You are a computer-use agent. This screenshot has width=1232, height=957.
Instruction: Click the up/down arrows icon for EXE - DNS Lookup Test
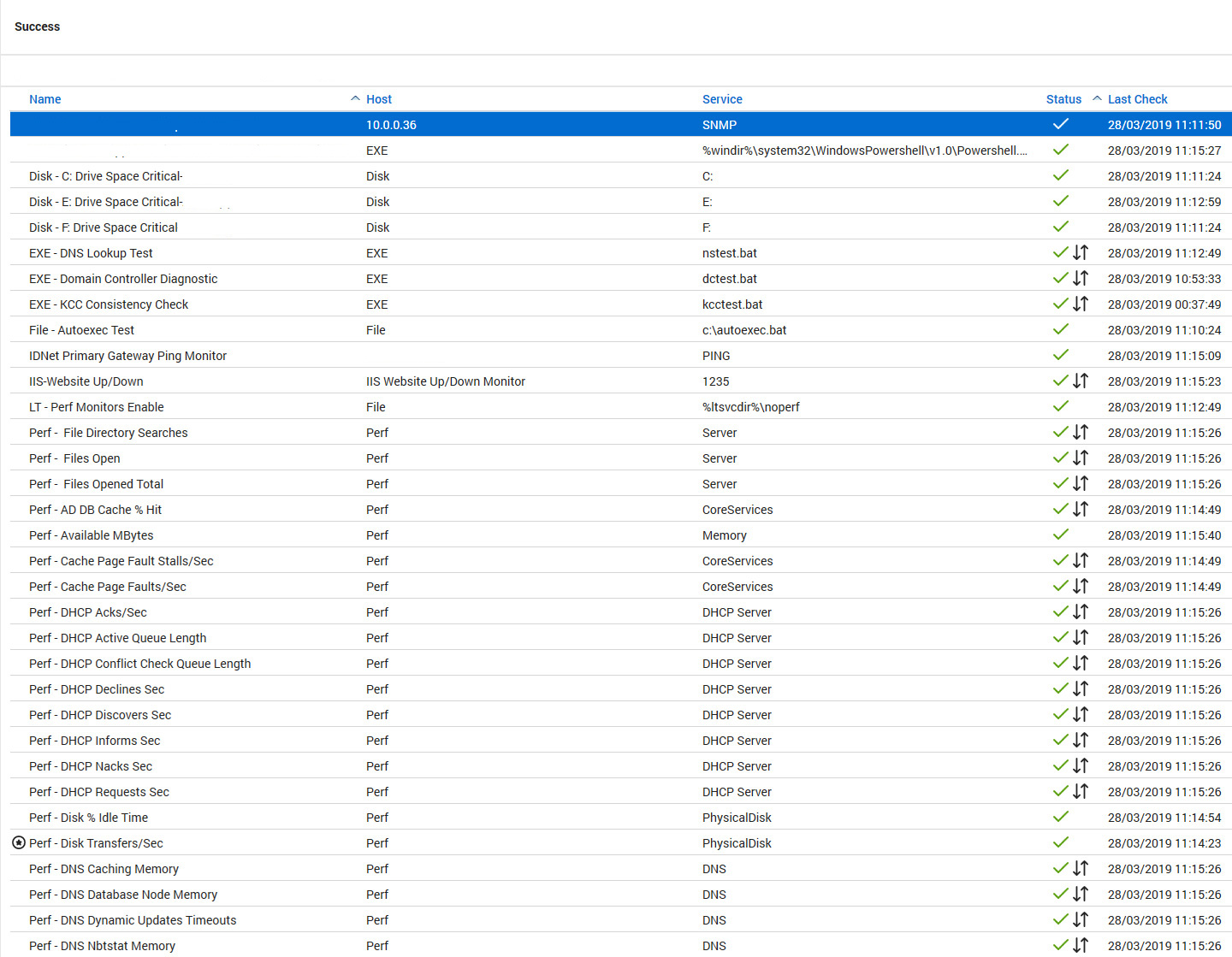pyautogui.click(x=1081, y=253)
